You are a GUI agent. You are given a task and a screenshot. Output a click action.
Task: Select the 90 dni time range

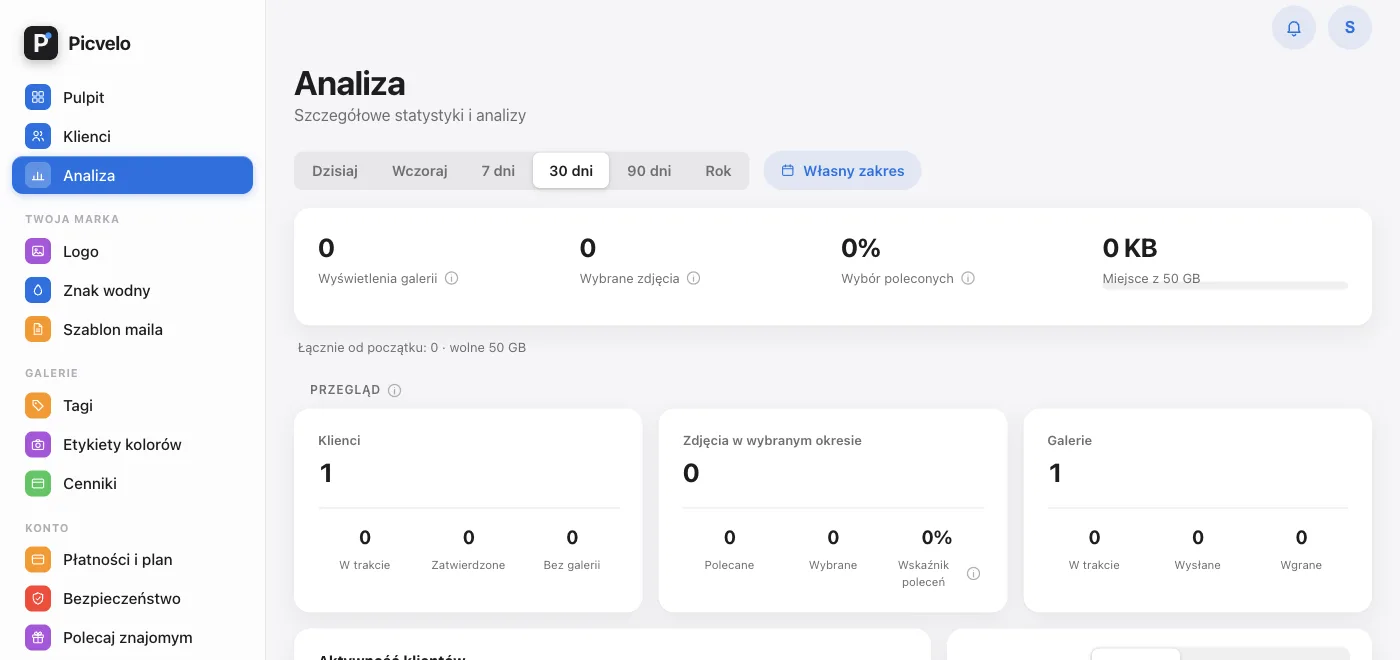pyautogui.click(x=649, y=170)
